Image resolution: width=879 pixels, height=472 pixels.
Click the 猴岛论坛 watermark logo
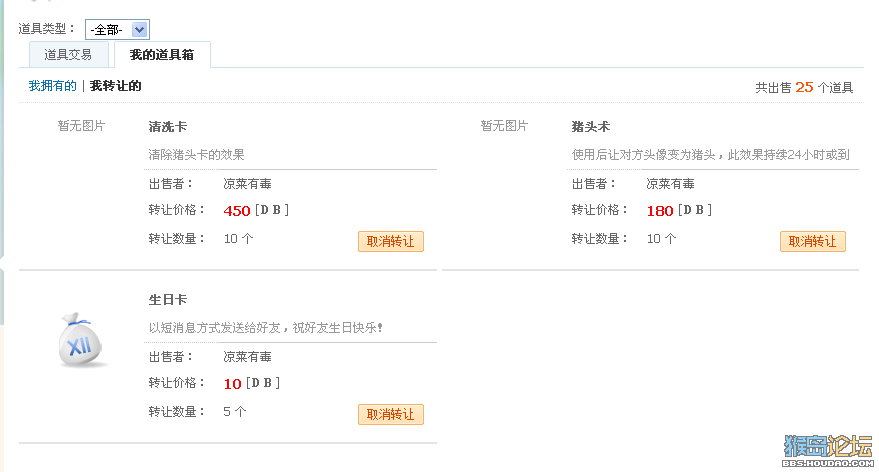tap(828, 451)
